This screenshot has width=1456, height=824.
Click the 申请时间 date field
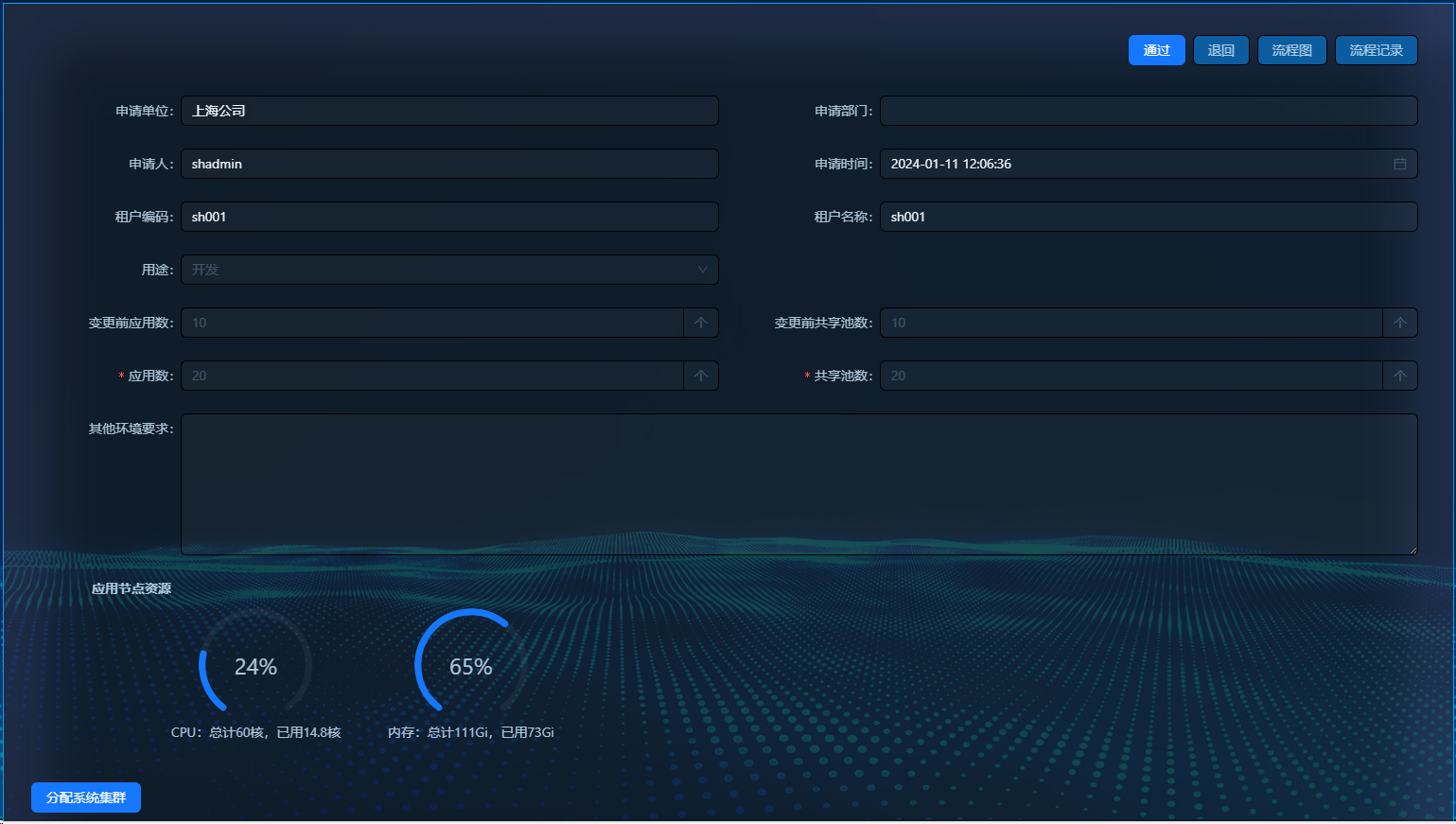click(x=1149, y=164)
